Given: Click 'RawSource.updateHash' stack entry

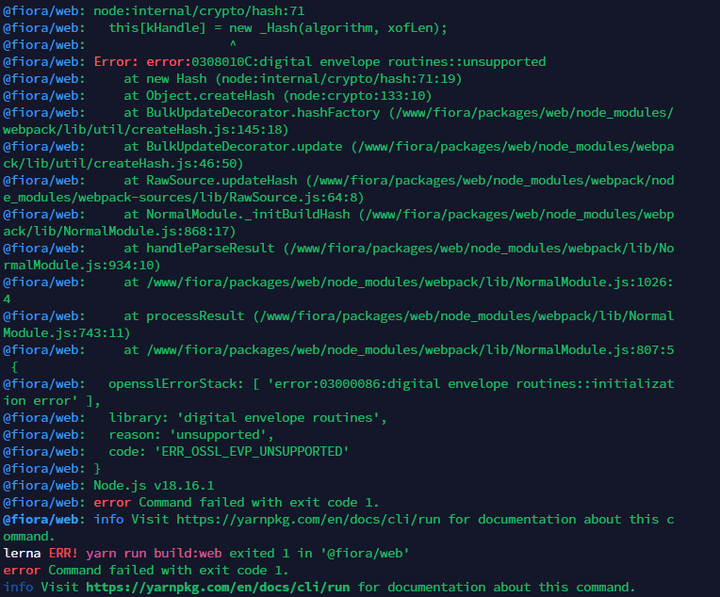Looking at the screenshot, I should (222, 180).
